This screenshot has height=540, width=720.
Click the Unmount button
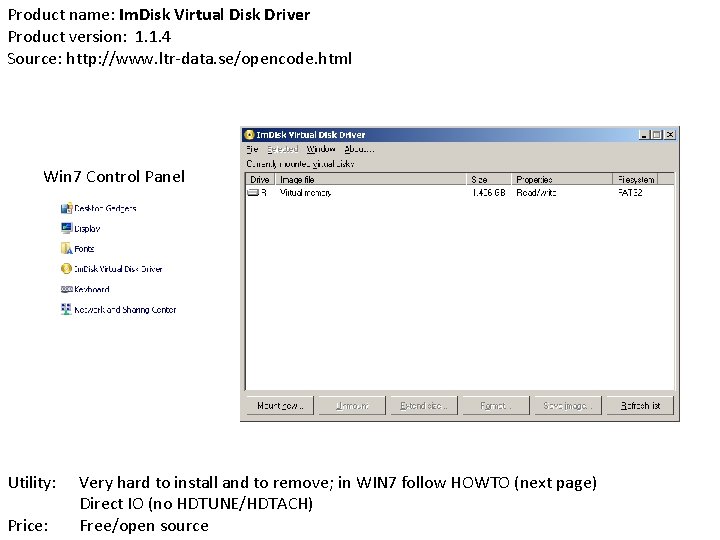(352, 405)
